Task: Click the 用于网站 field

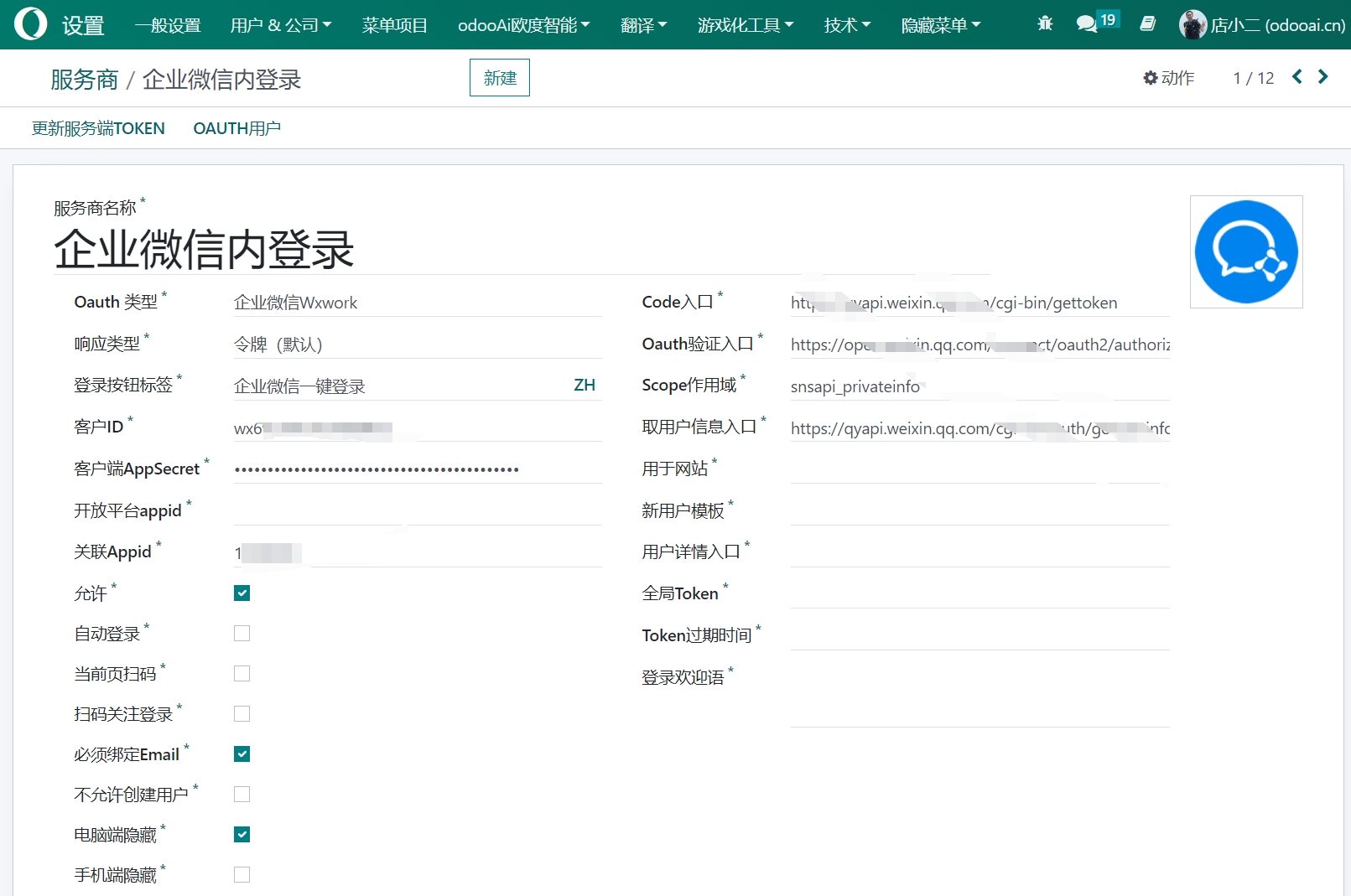Action: coord(979,469)
